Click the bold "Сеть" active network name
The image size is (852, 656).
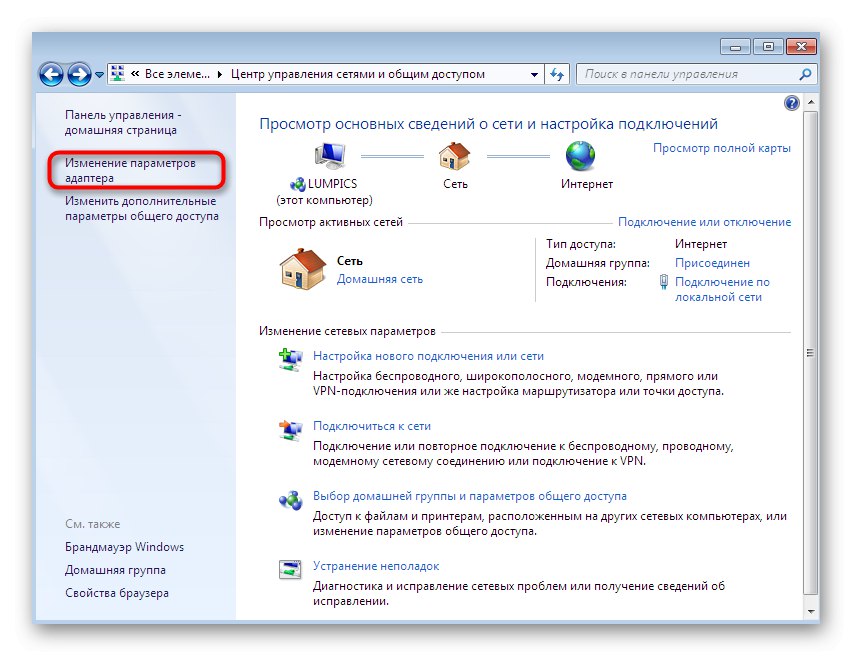pyautogui.click(x=349, y=261)
